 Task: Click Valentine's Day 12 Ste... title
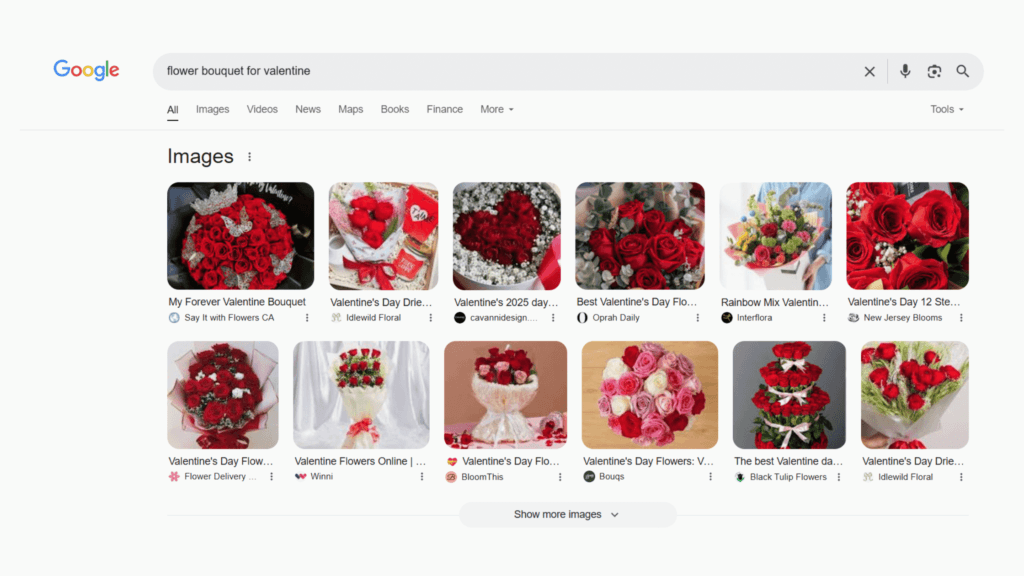tap(904, 302)
